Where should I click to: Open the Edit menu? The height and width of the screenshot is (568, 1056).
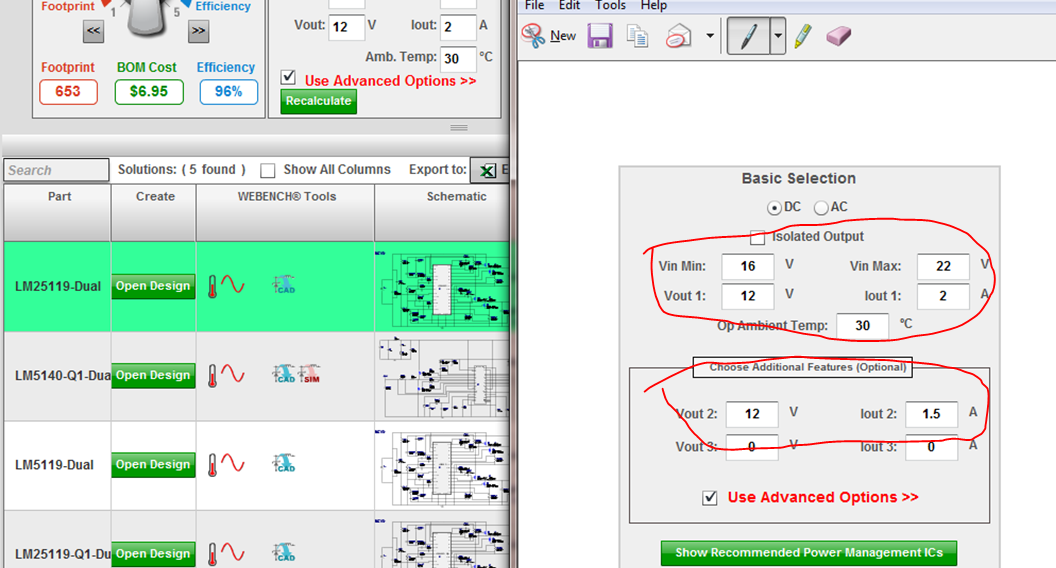click(569, 5)
